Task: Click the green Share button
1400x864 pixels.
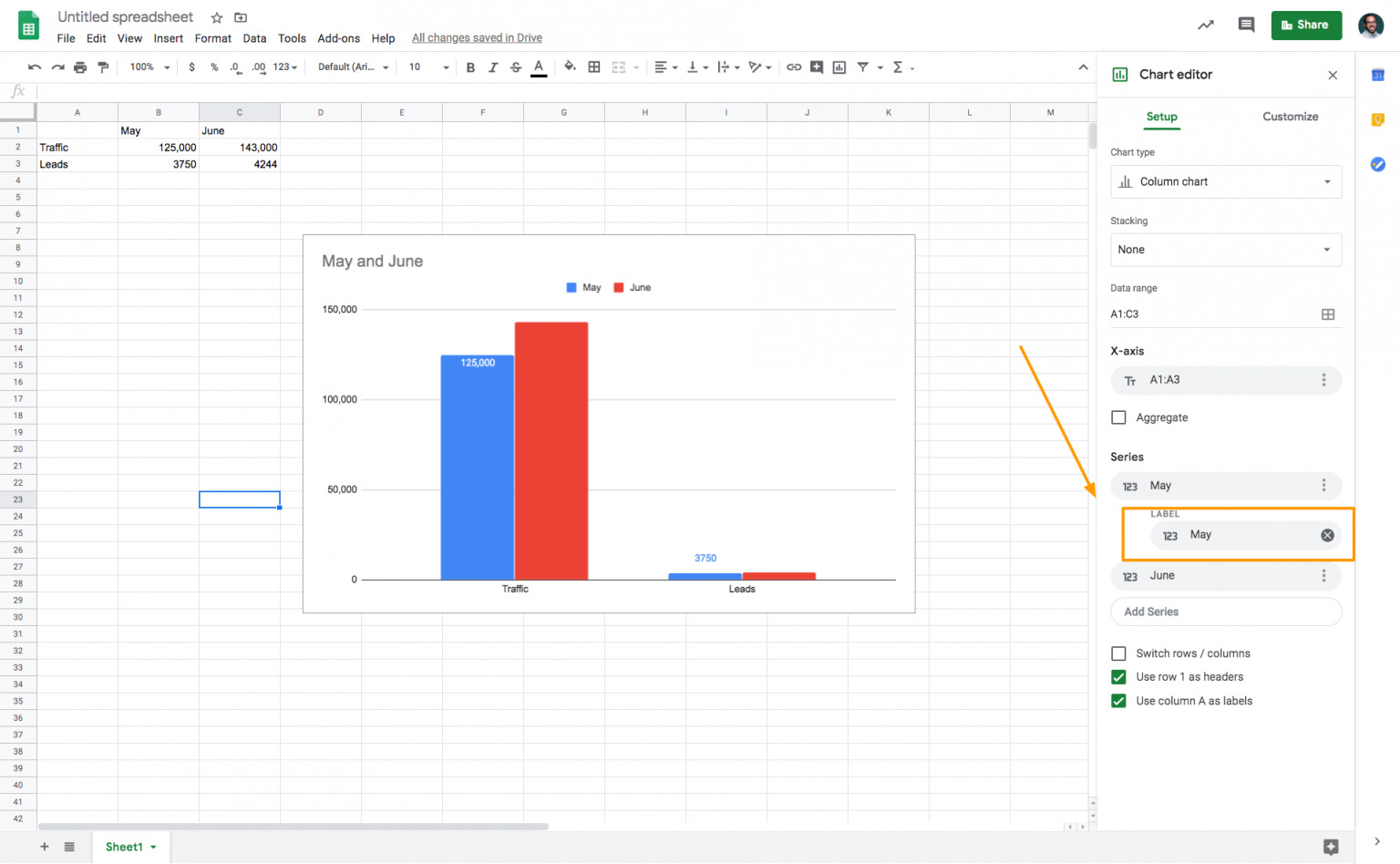Action: point(1306,25)
